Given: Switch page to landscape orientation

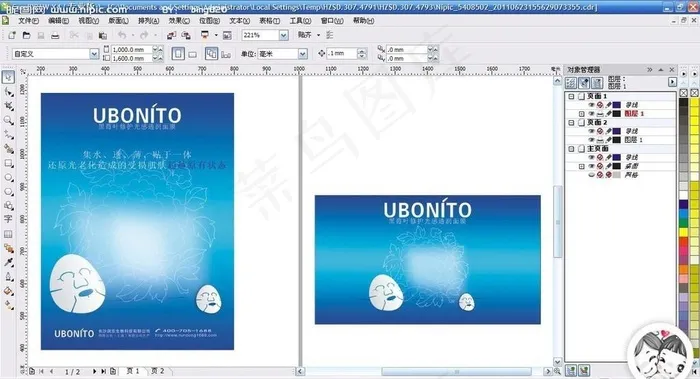Looking at the screenshot, I should (x=192, y=54).
